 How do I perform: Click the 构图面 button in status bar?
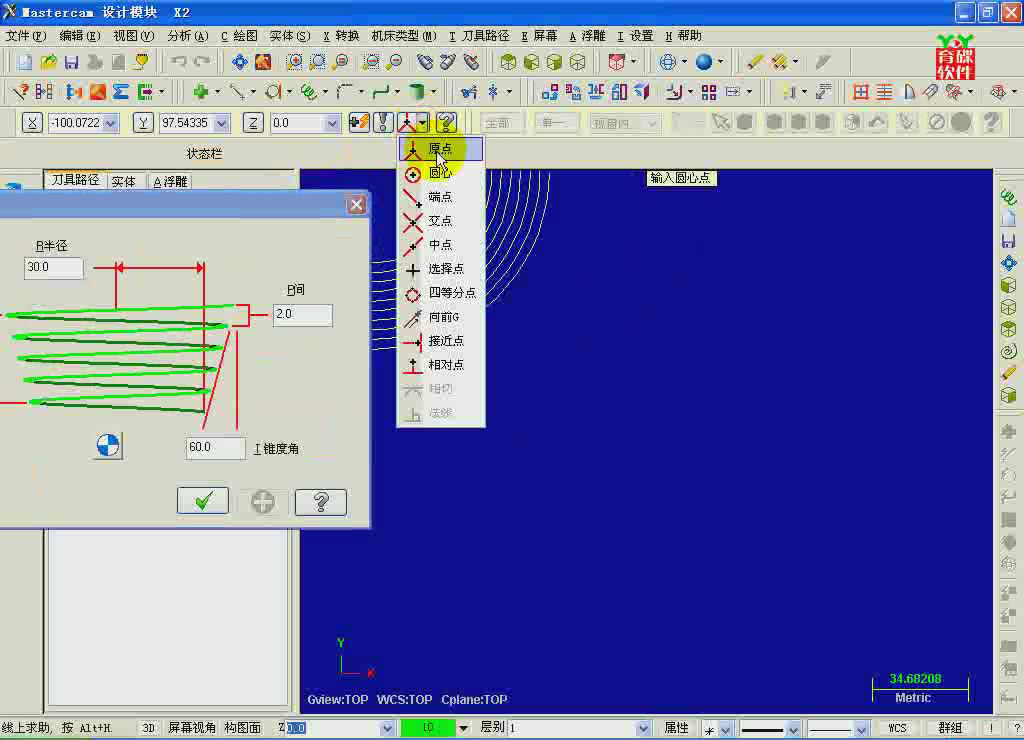(x=243, y=728)
